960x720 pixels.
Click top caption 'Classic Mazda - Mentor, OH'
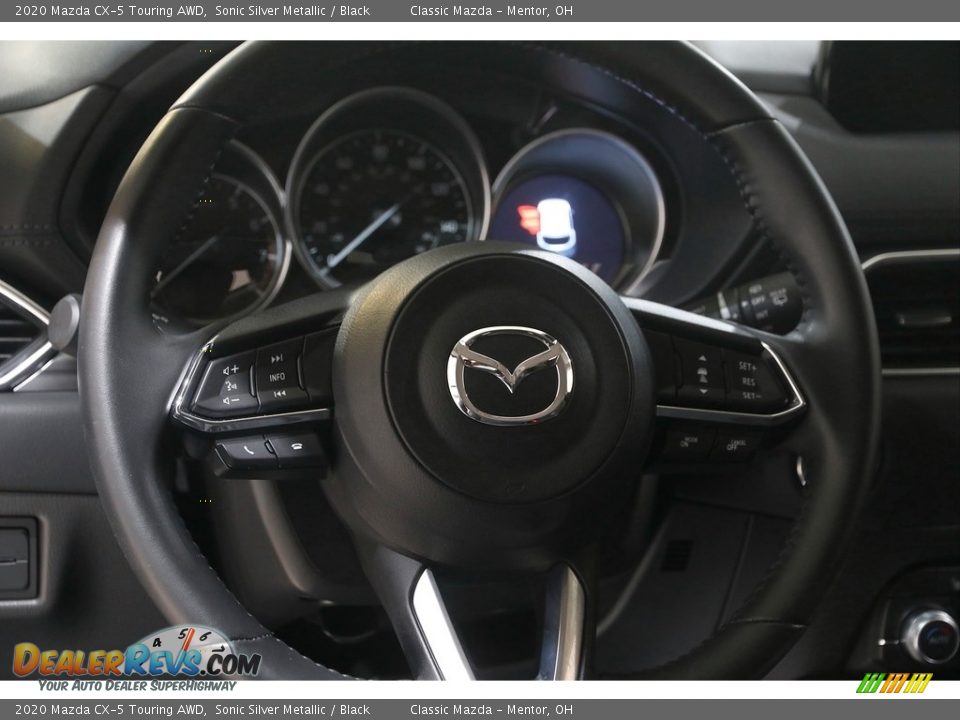[x=492, y=10]
